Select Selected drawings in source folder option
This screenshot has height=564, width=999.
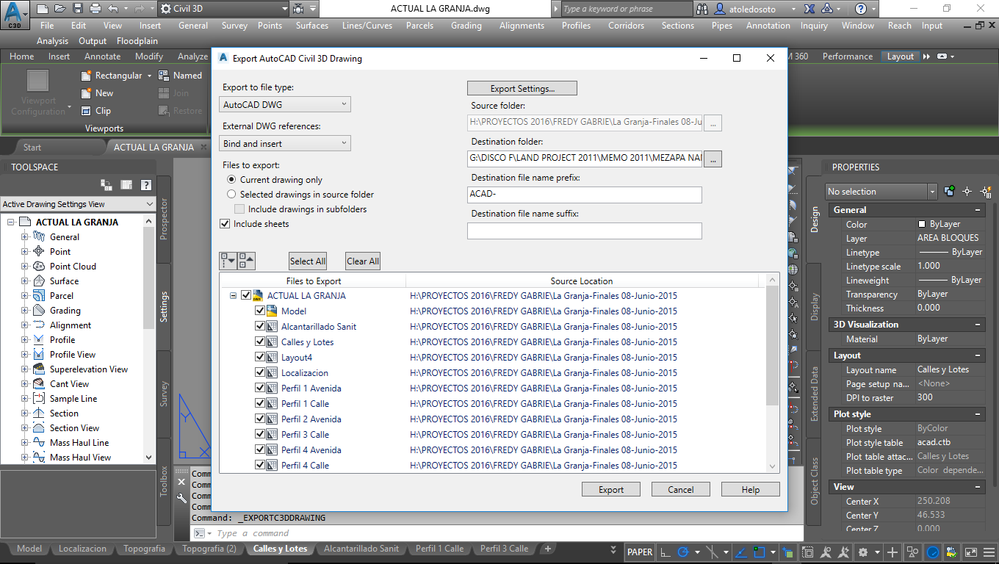coord(231,194)
